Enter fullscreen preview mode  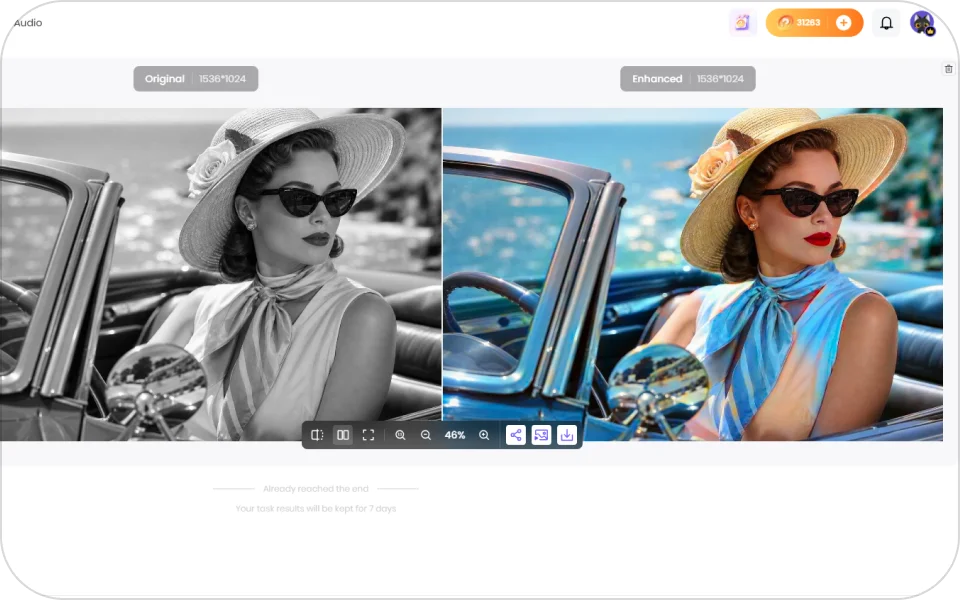coord(368,435)
